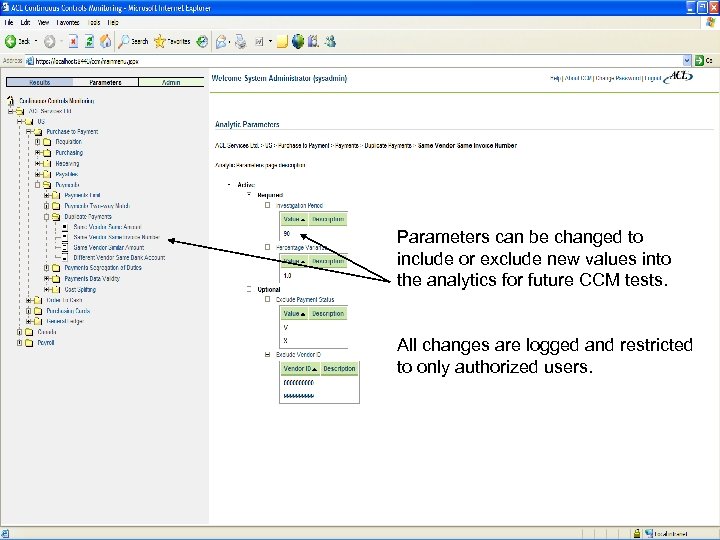Click the Stop loading icon
720x540 pixels.
click(x=73, y=42)
